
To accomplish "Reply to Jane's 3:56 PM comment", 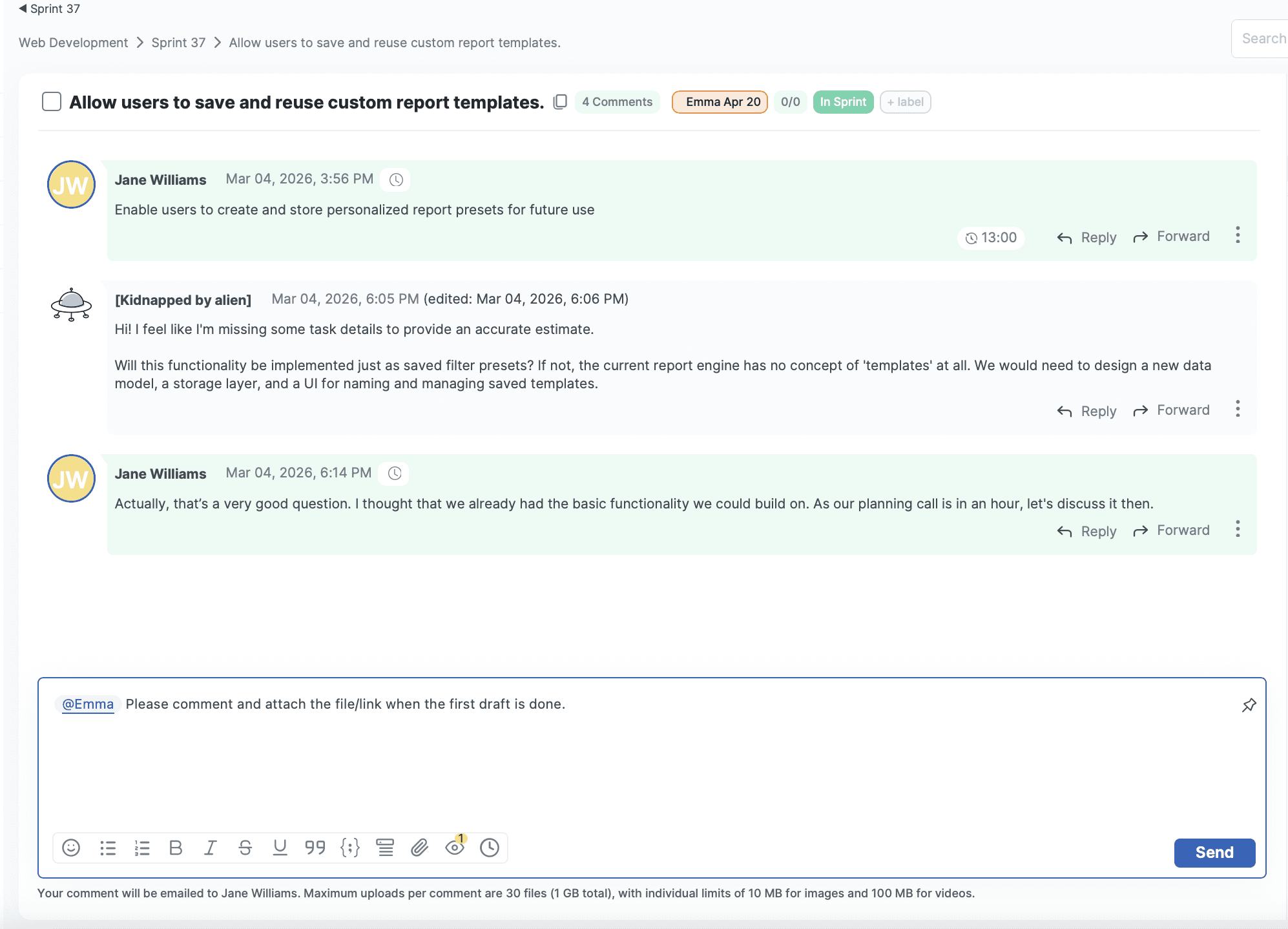I will [1086, 238].
